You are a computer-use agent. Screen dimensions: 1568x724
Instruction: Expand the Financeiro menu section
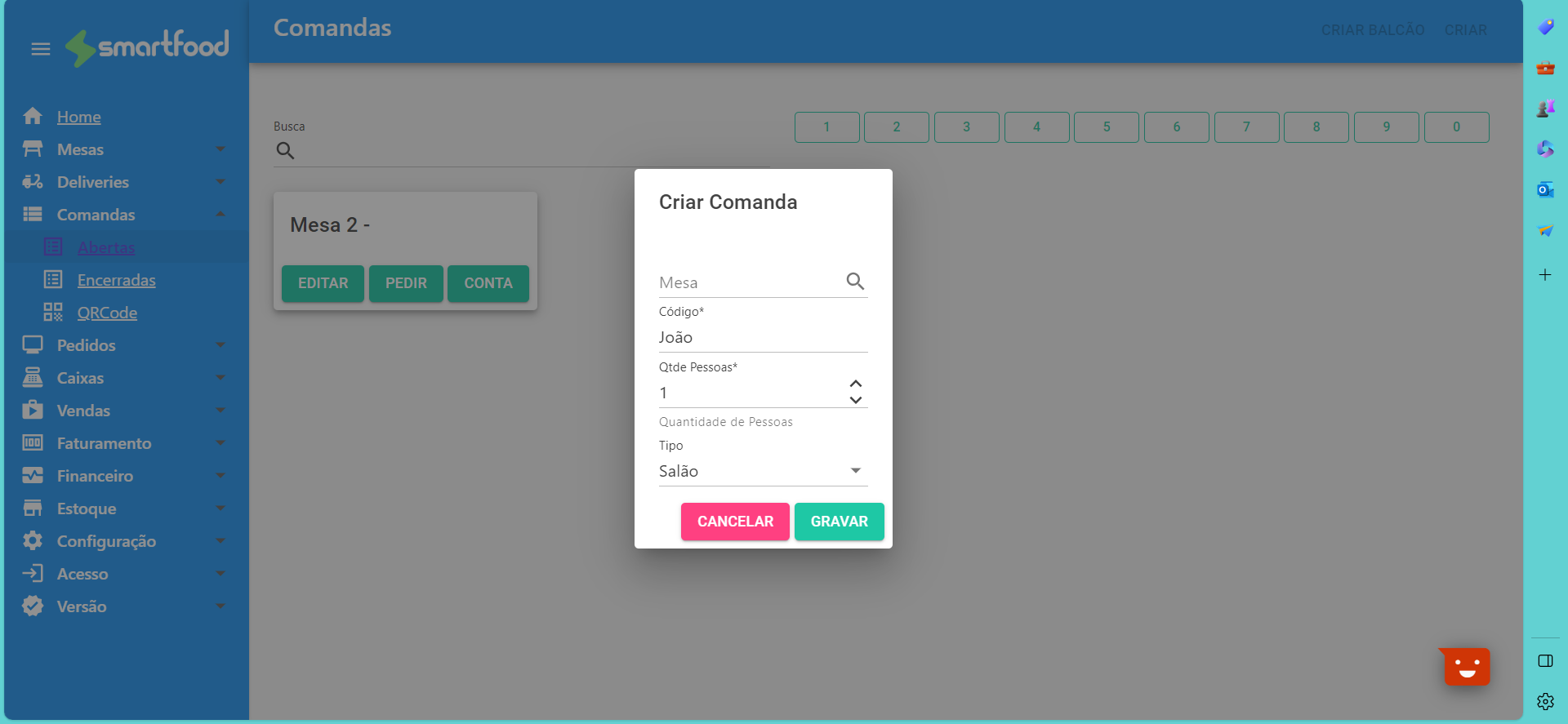click(124, 476)
